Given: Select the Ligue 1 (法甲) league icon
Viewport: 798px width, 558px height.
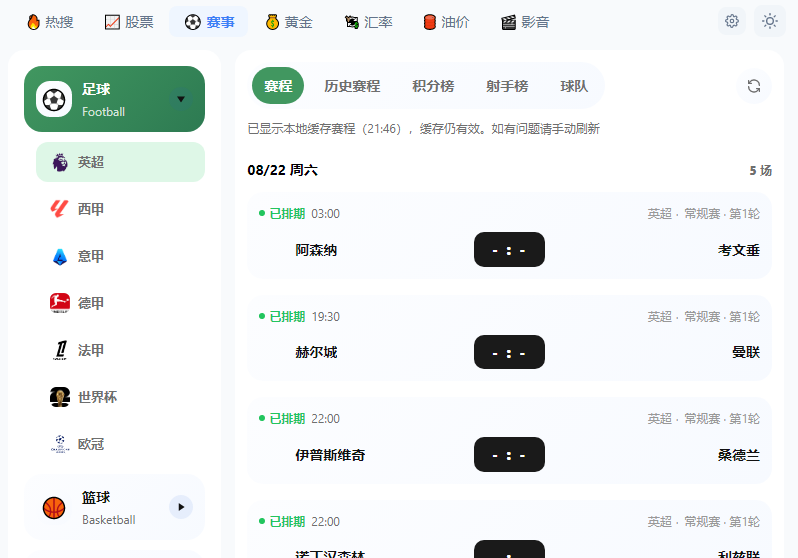Looking at the screenshot, I should (x=60, y=350).
